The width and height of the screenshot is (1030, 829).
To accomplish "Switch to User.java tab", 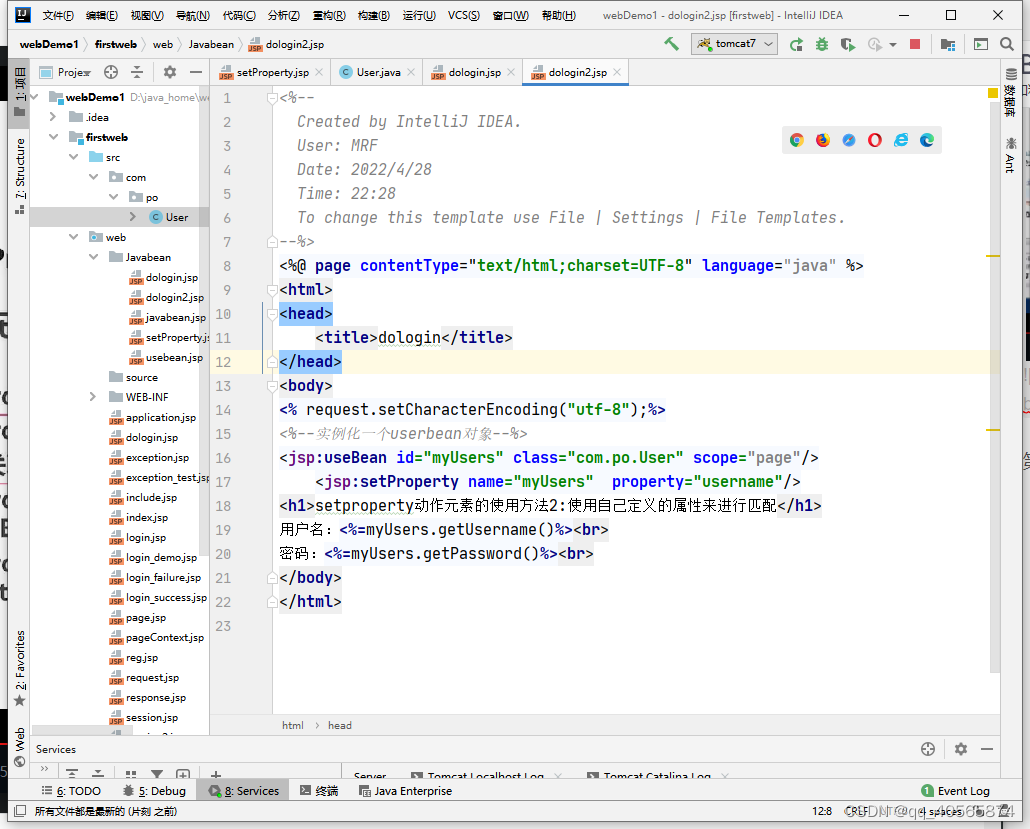I will (x=378, y=72).
